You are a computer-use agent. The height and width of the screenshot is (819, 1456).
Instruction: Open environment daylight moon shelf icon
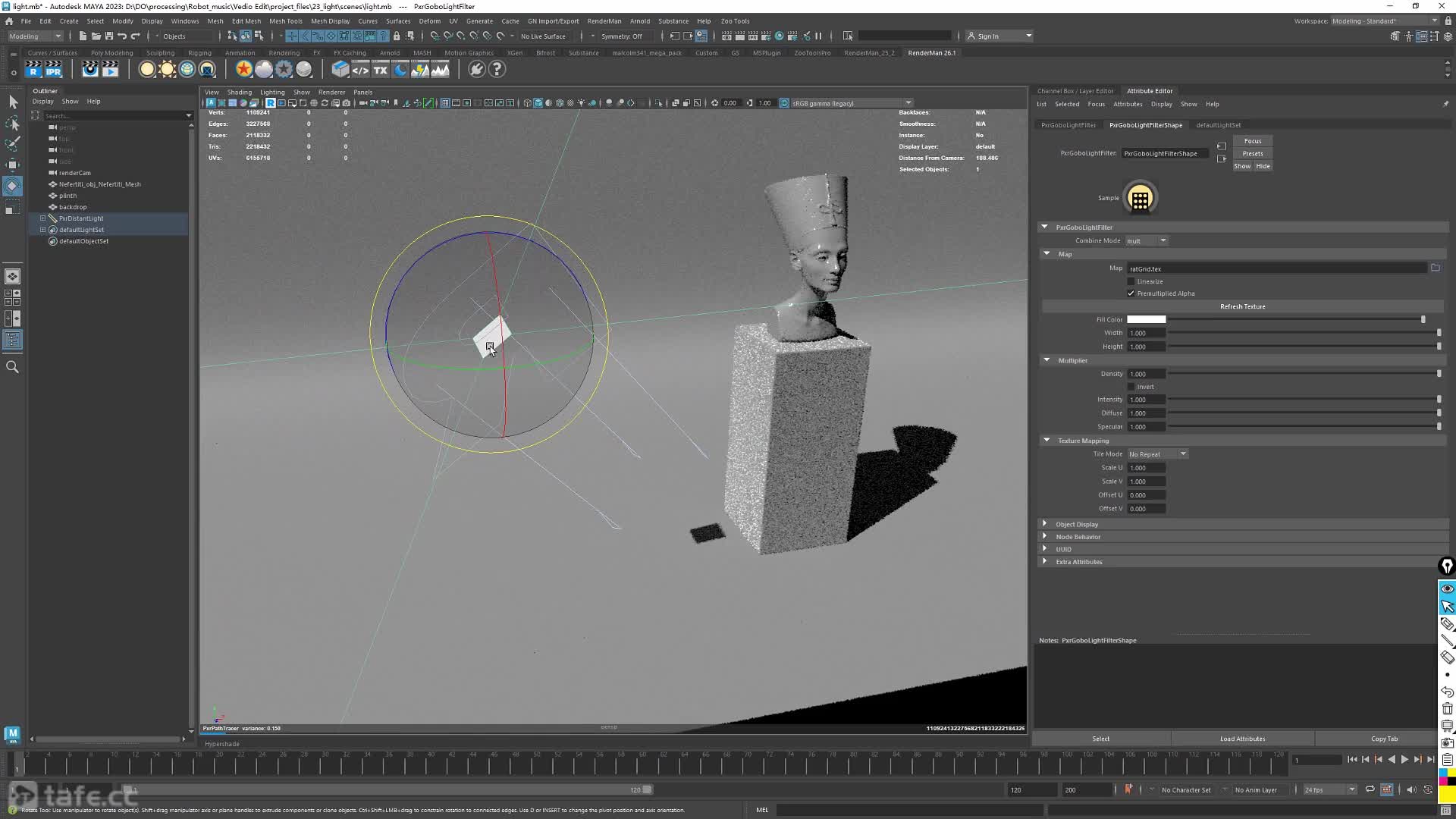click(x=400, y=70)
